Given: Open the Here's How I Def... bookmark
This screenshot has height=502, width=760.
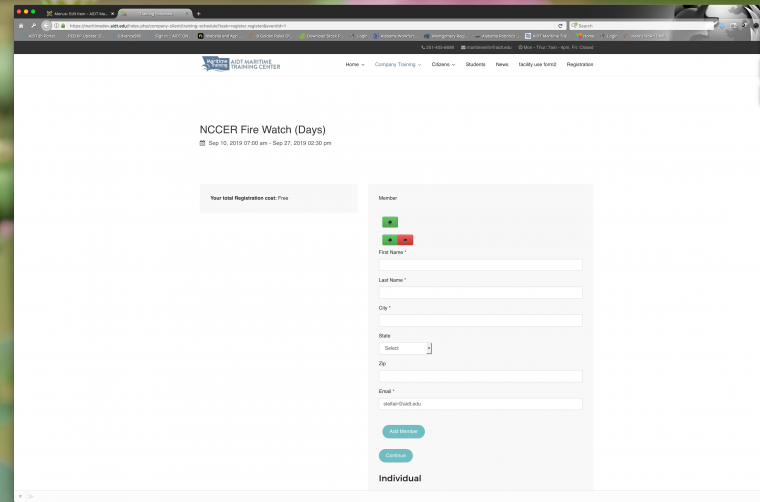Looking at the screenshot, I should tap(646, 36).
